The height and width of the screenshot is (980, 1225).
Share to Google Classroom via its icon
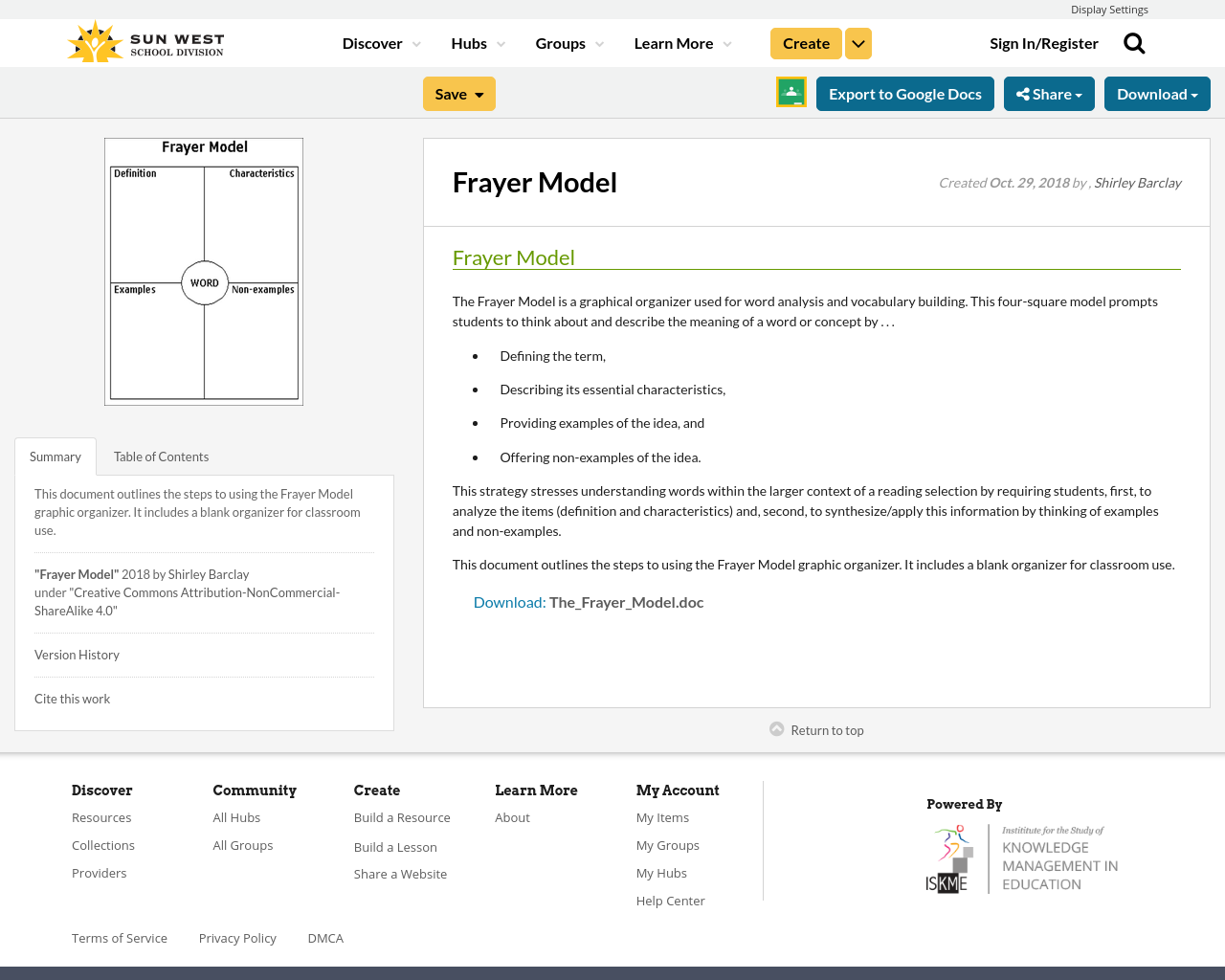[x=791, y=94]
